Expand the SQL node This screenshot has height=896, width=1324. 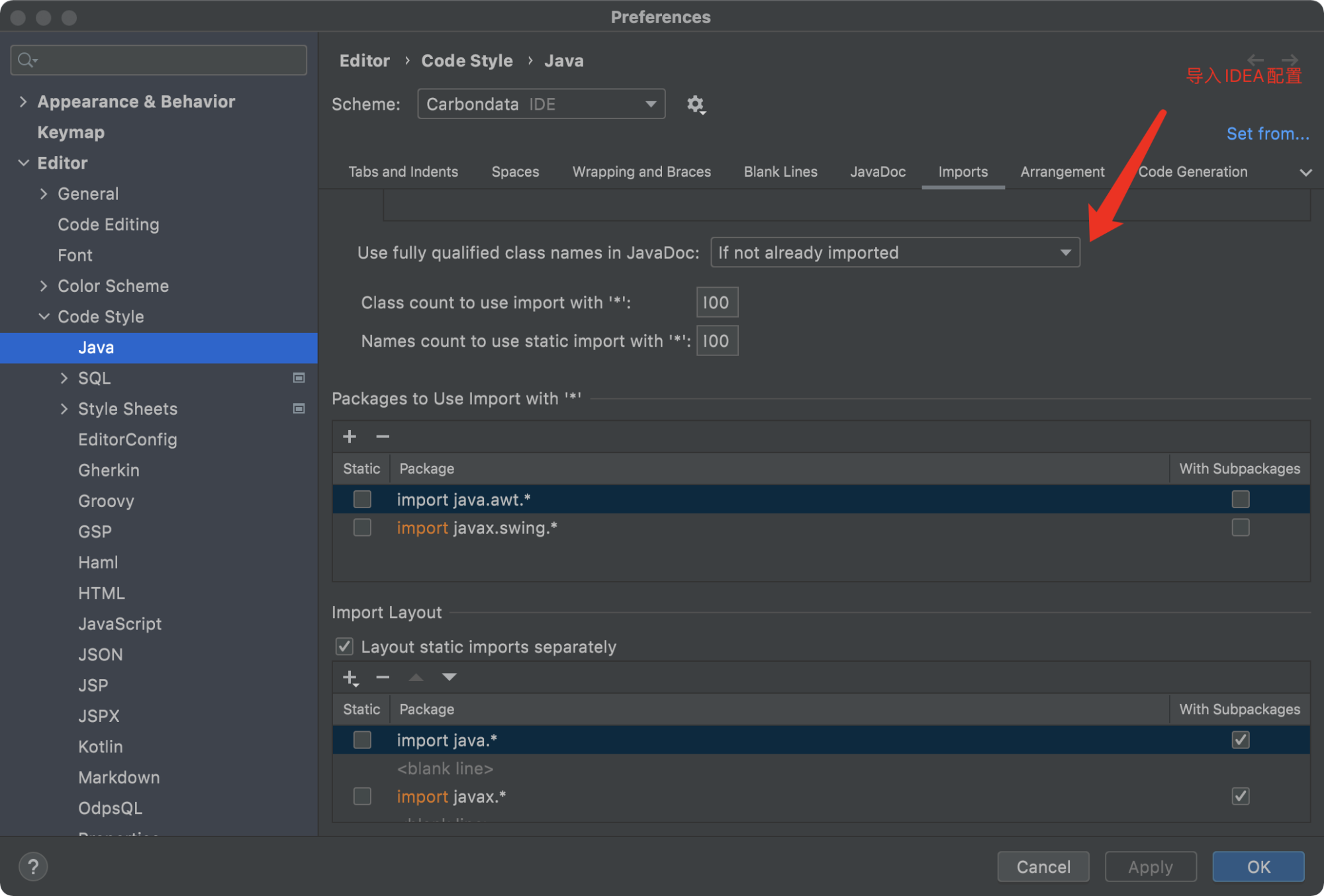pos(64,378)
